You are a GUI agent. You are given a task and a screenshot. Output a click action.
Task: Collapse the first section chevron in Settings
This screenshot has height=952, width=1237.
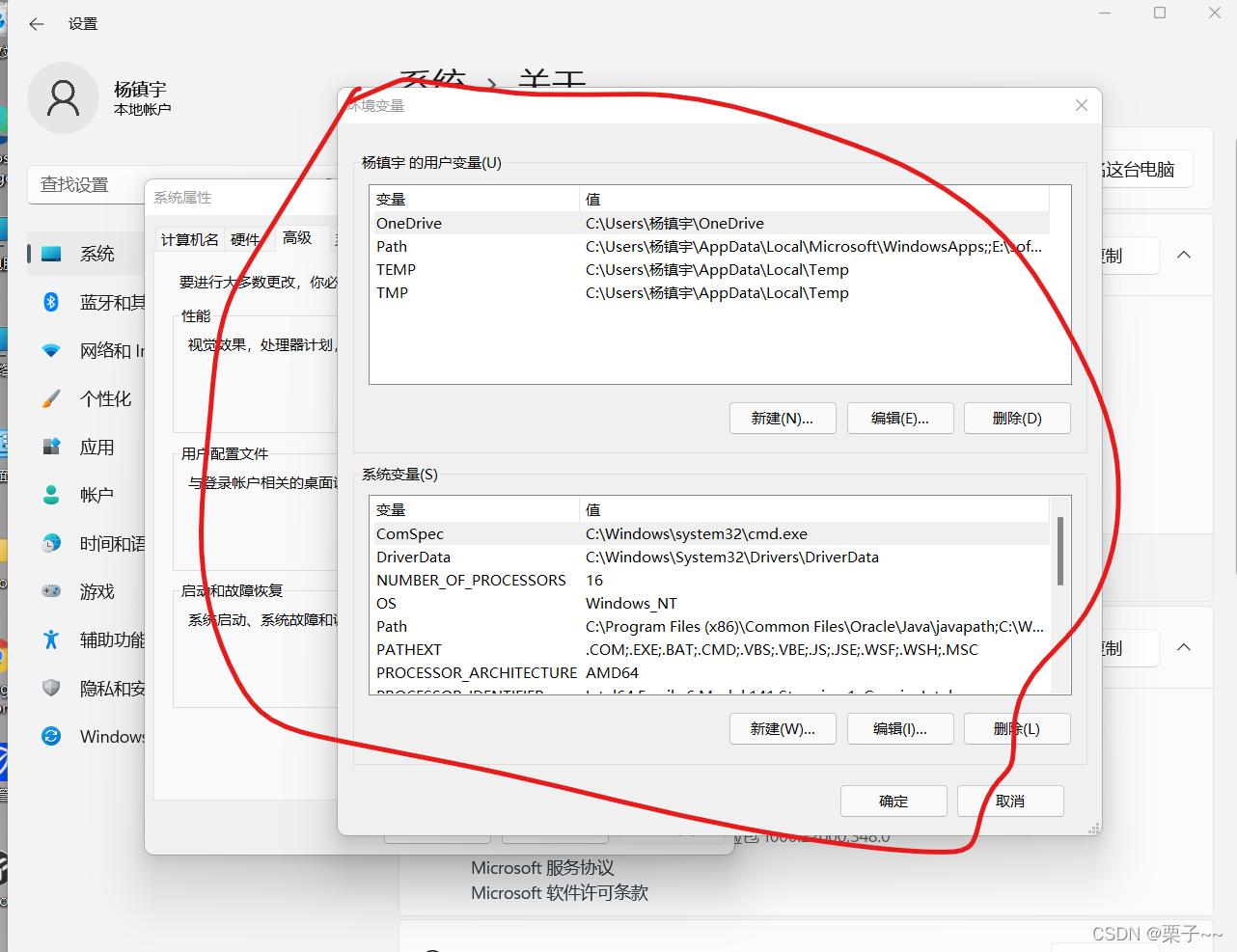coord(1184,256)
